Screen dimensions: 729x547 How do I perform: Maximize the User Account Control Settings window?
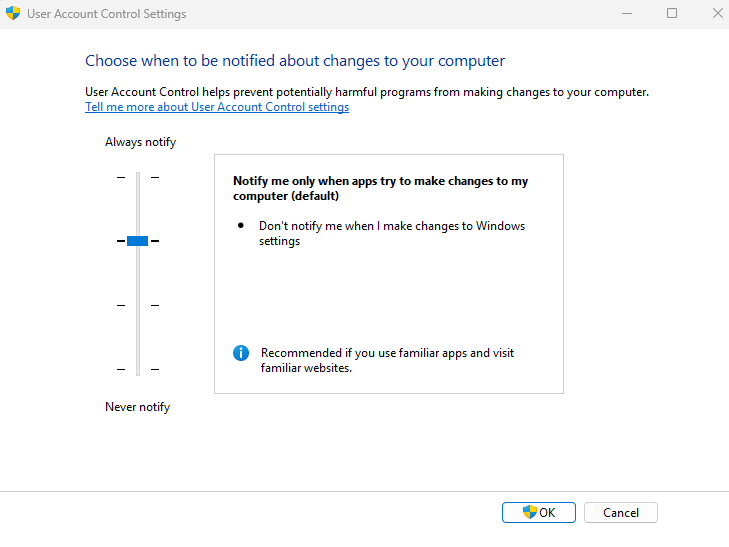(672, 13)
